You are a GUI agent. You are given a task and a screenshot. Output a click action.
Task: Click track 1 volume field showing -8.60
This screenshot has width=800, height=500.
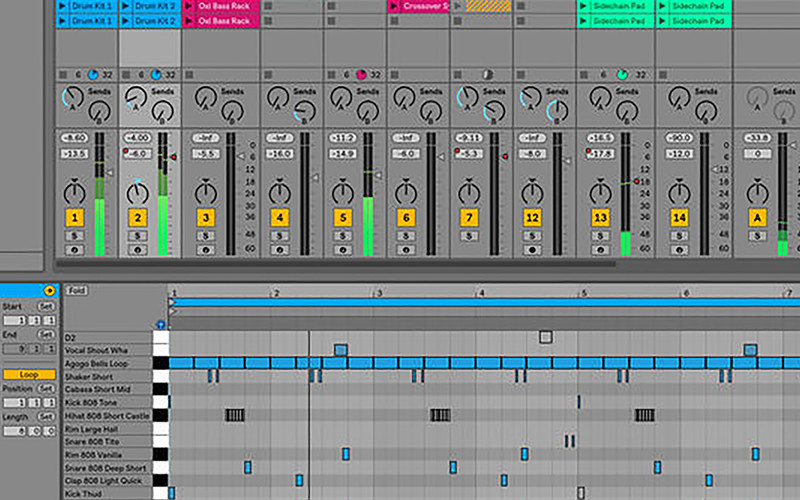pos(74,138)
